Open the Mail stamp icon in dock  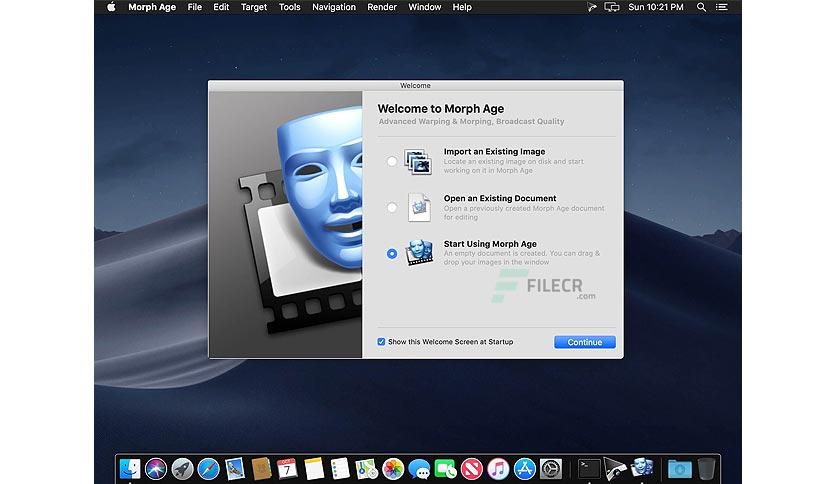[x=235, y=469]
